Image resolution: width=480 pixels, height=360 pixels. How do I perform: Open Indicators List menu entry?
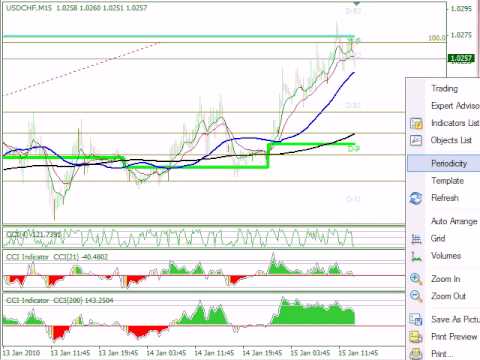click(x=455, y=123)
